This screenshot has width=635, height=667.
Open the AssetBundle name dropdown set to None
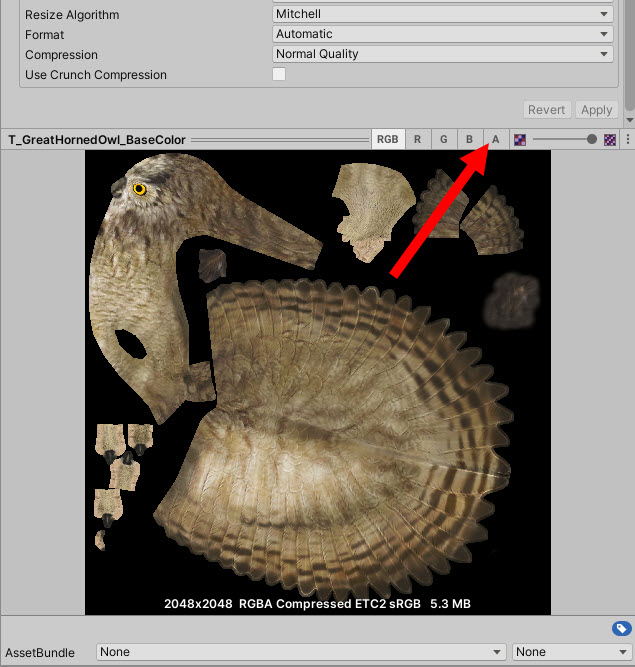(301, 652)
